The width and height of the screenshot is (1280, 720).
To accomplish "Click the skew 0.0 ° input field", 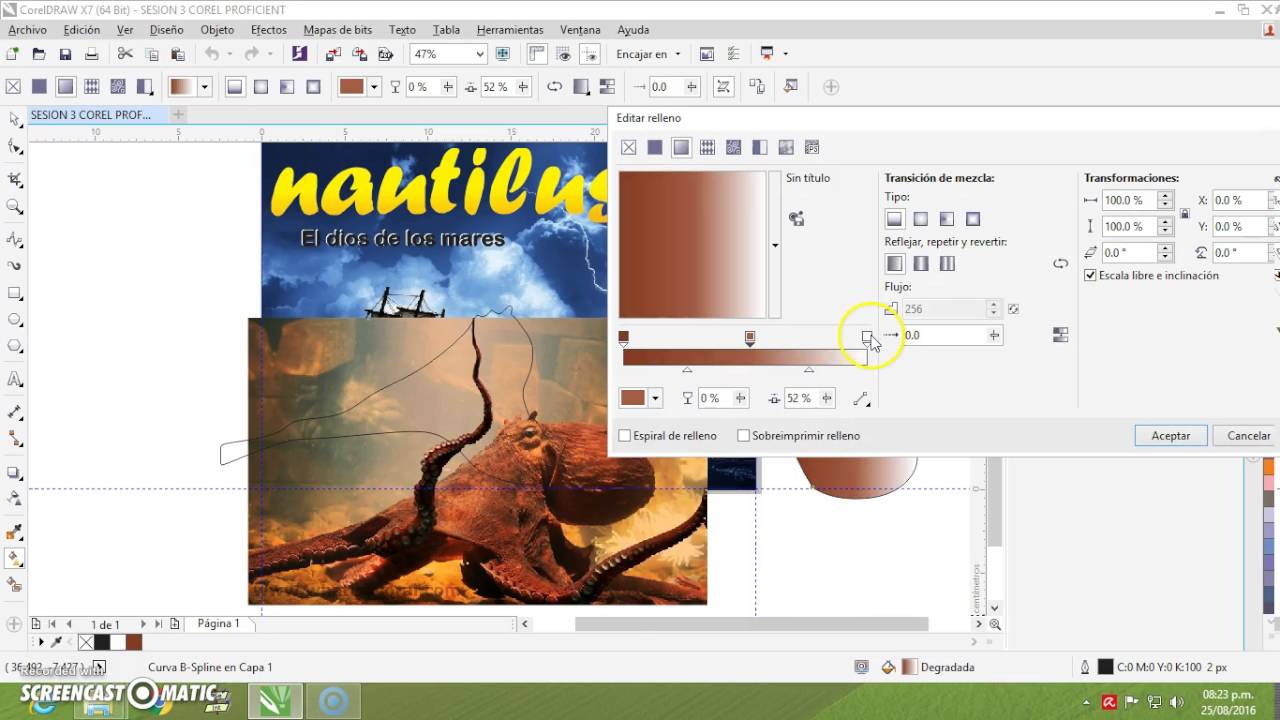I will point(1129,253).
